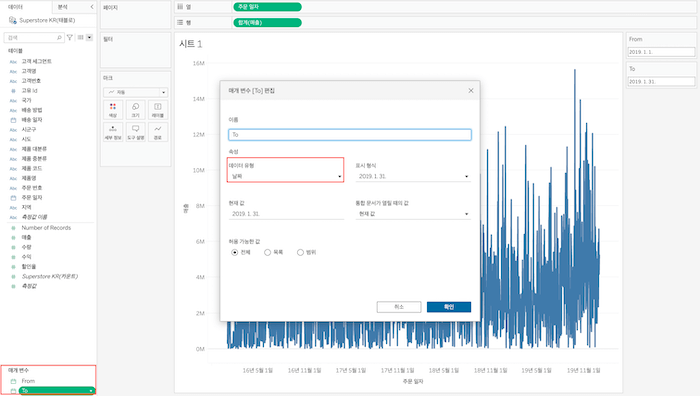Select the 측정값 이름 field
This screenshot has height=396, width=700.
coord(34,217)
